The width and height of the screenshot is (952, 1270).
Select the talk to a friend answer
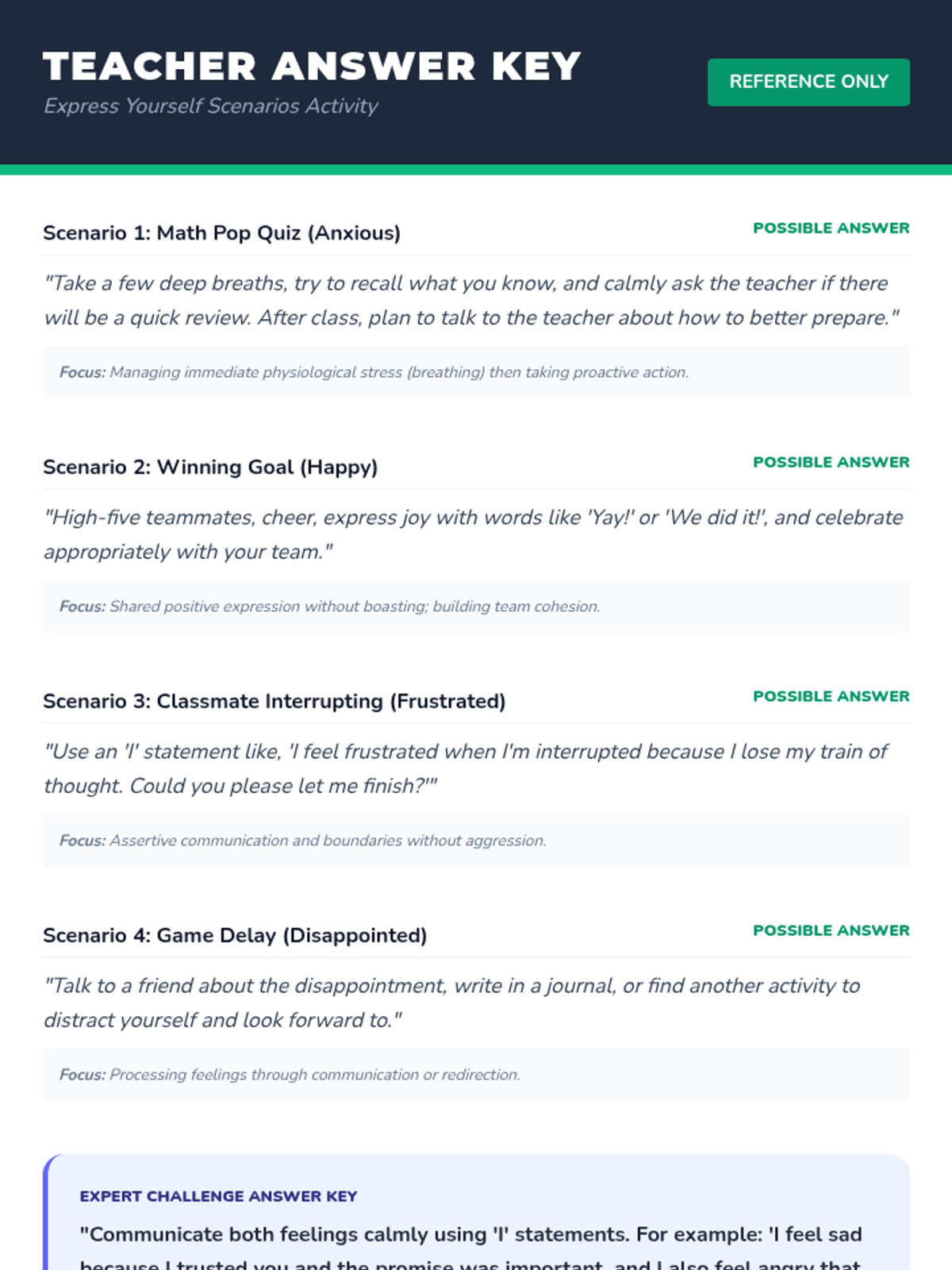(452, 1003)
